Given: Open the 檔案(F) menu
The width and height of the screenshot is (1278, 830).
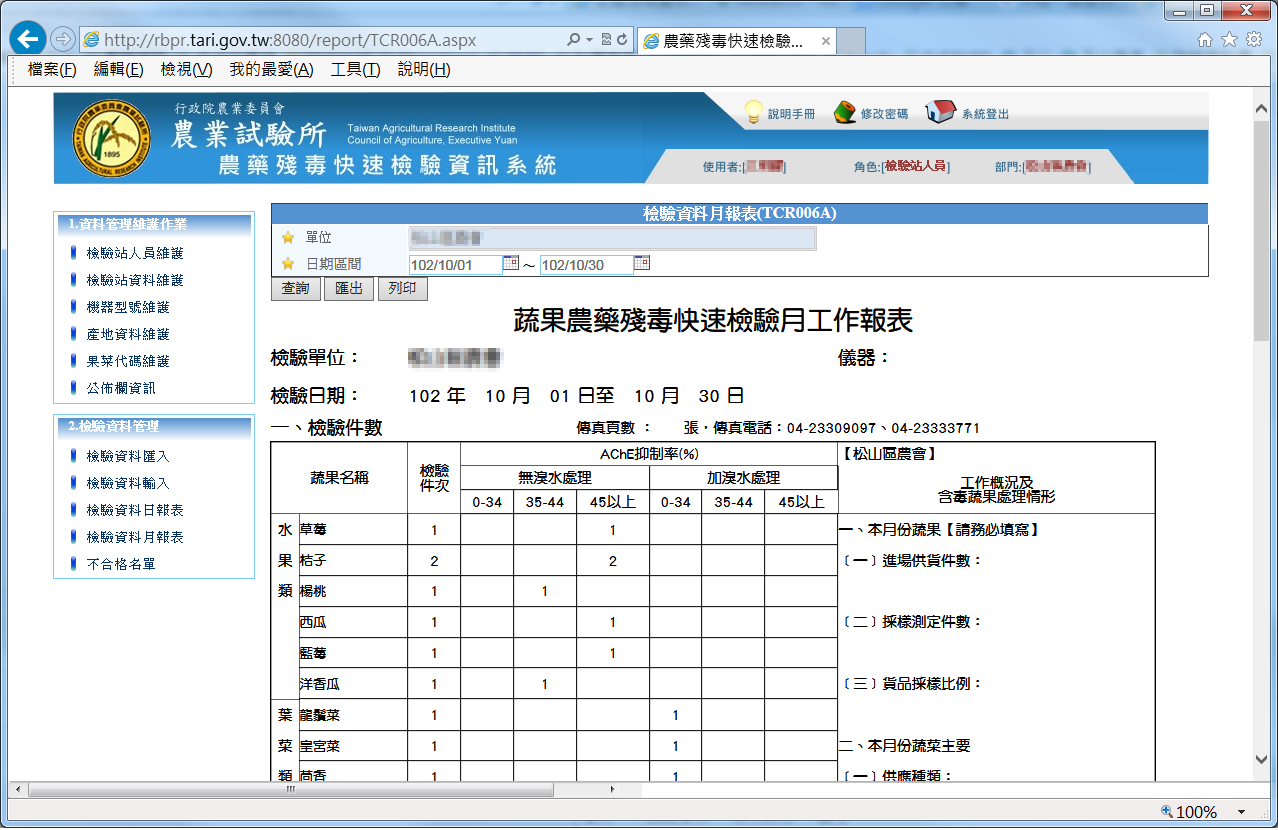Looking at the screenshot, I should click(x=52, y=69).
